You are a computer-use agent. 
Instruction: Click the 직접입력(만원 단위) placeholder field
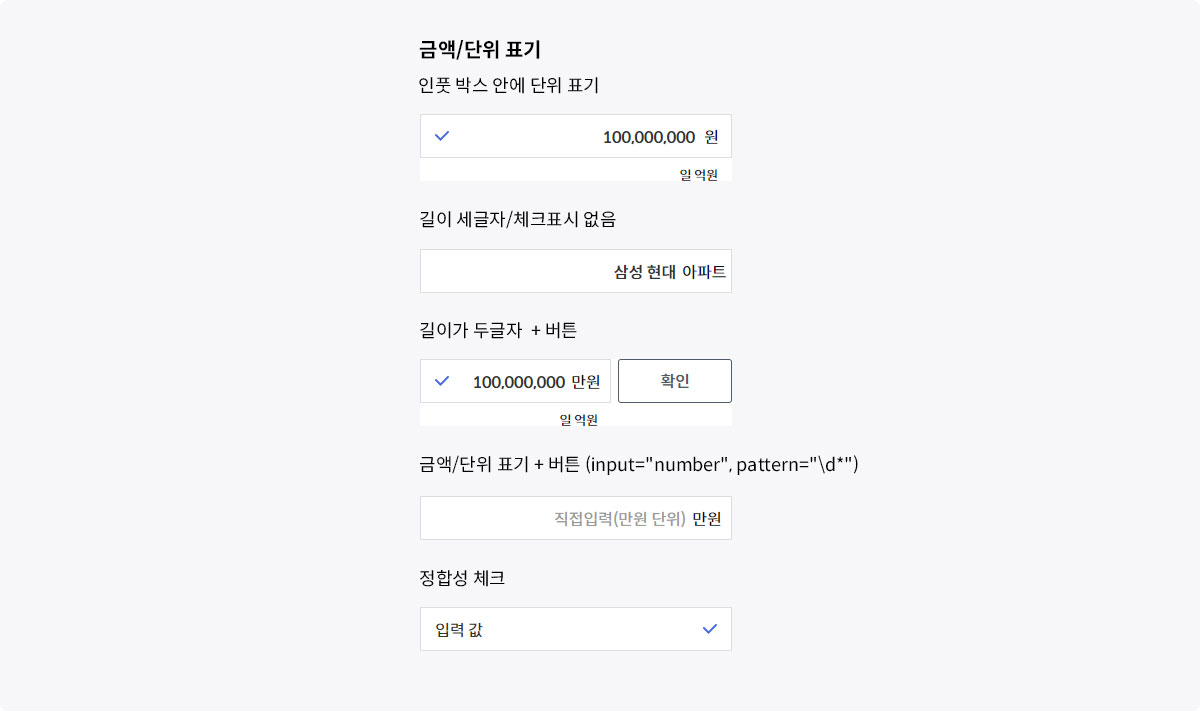(x=576, y=518)
